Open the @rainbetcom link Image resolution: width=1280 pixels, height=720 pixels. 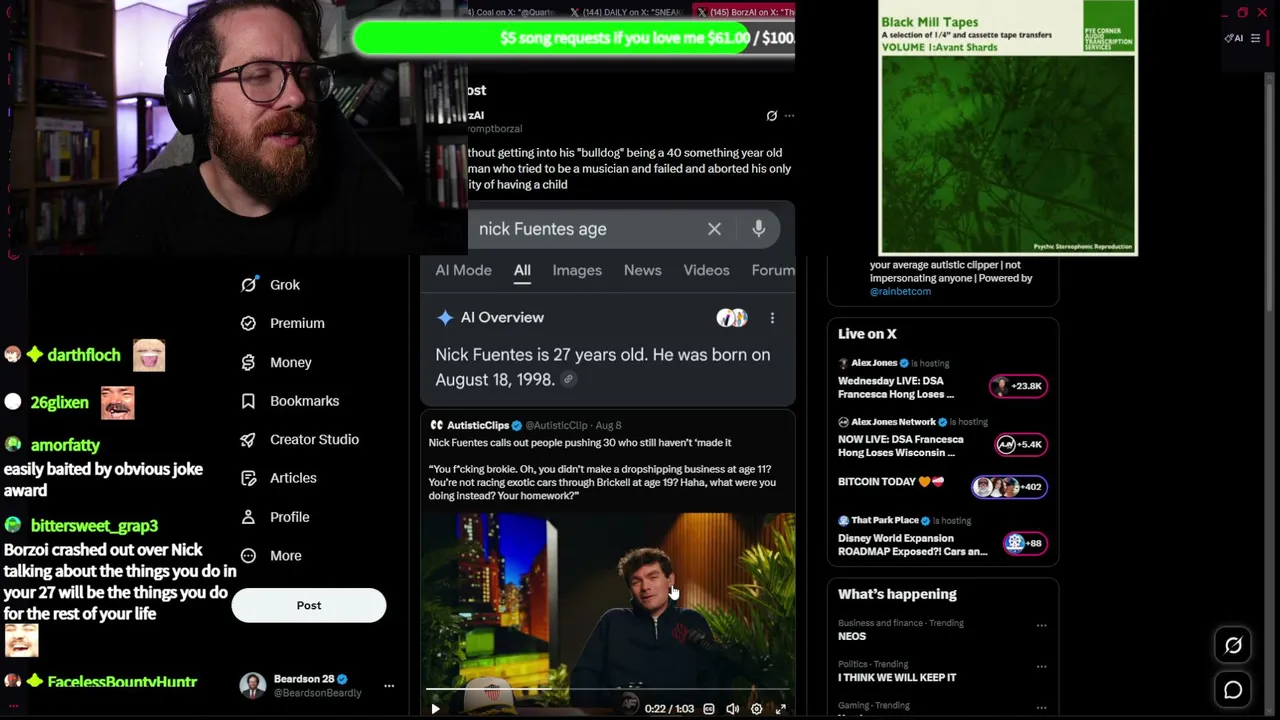pyautogui.click(x=900, y=291)
